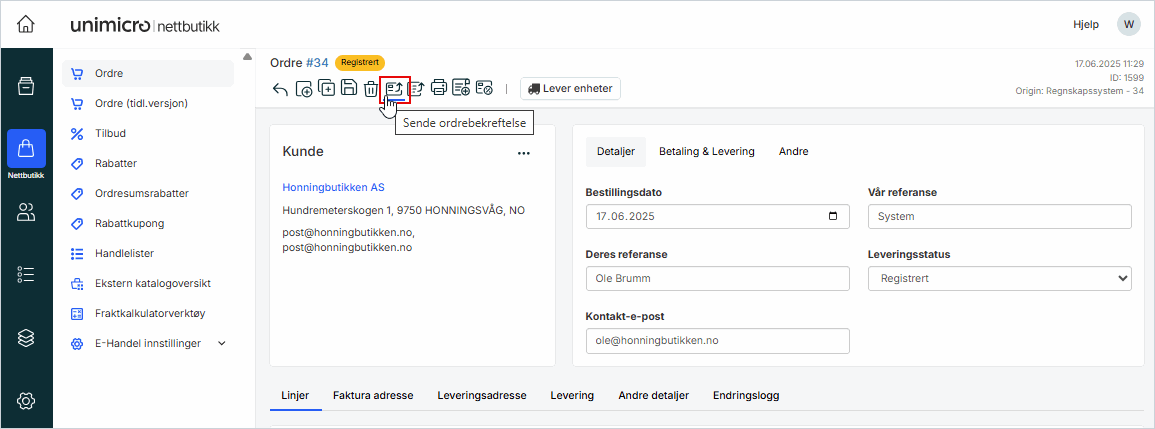Click the duplicate order icon
The height and width of the screenshot is (429, 1155).
pos(327,88)
